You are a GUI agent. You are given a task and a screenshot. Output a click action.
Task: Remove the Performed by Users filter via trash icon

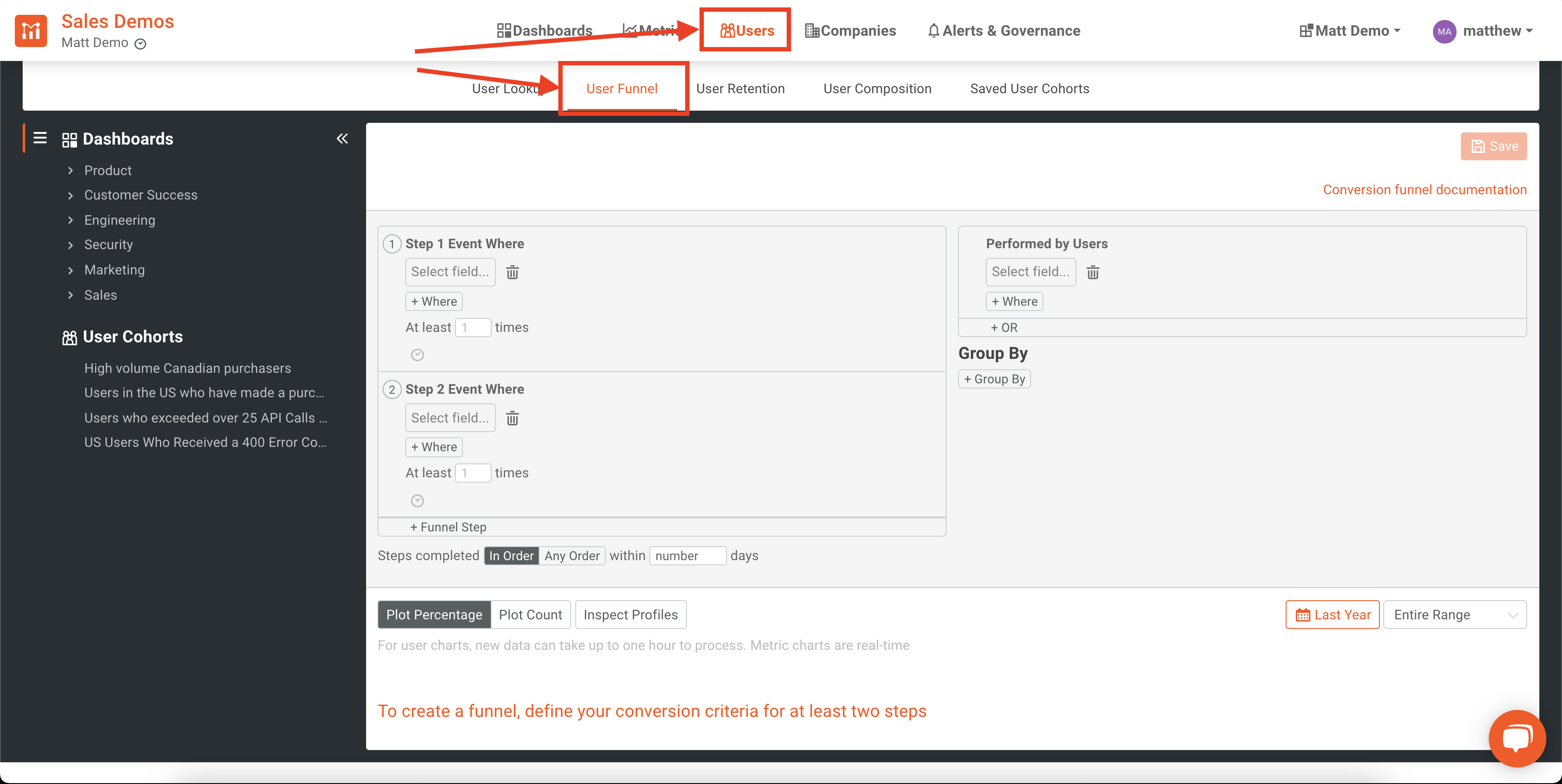click(x=1093, y=272)
